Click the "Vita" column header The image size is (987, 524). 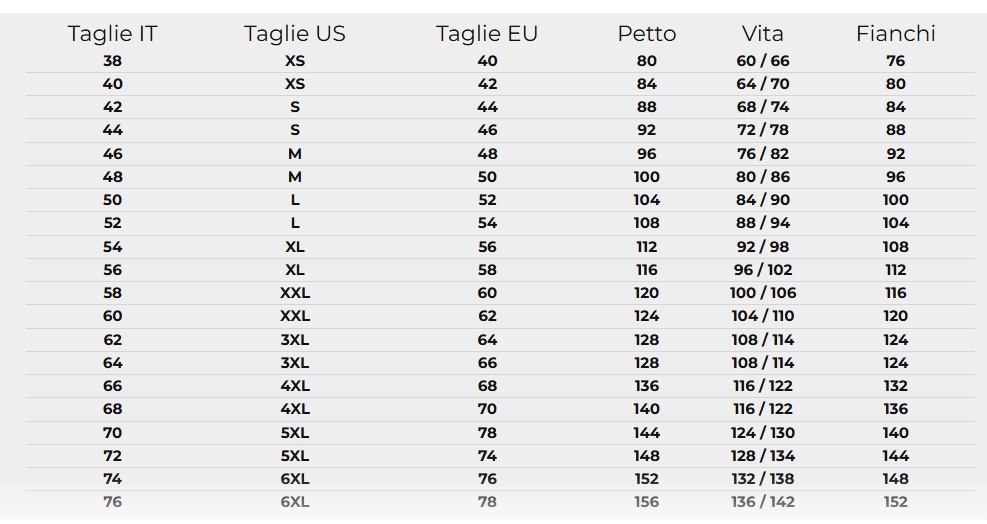click(x=763, y=33)
